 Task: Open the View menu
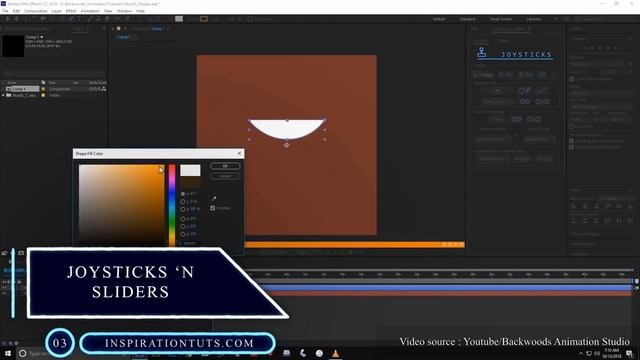[108, 11]
